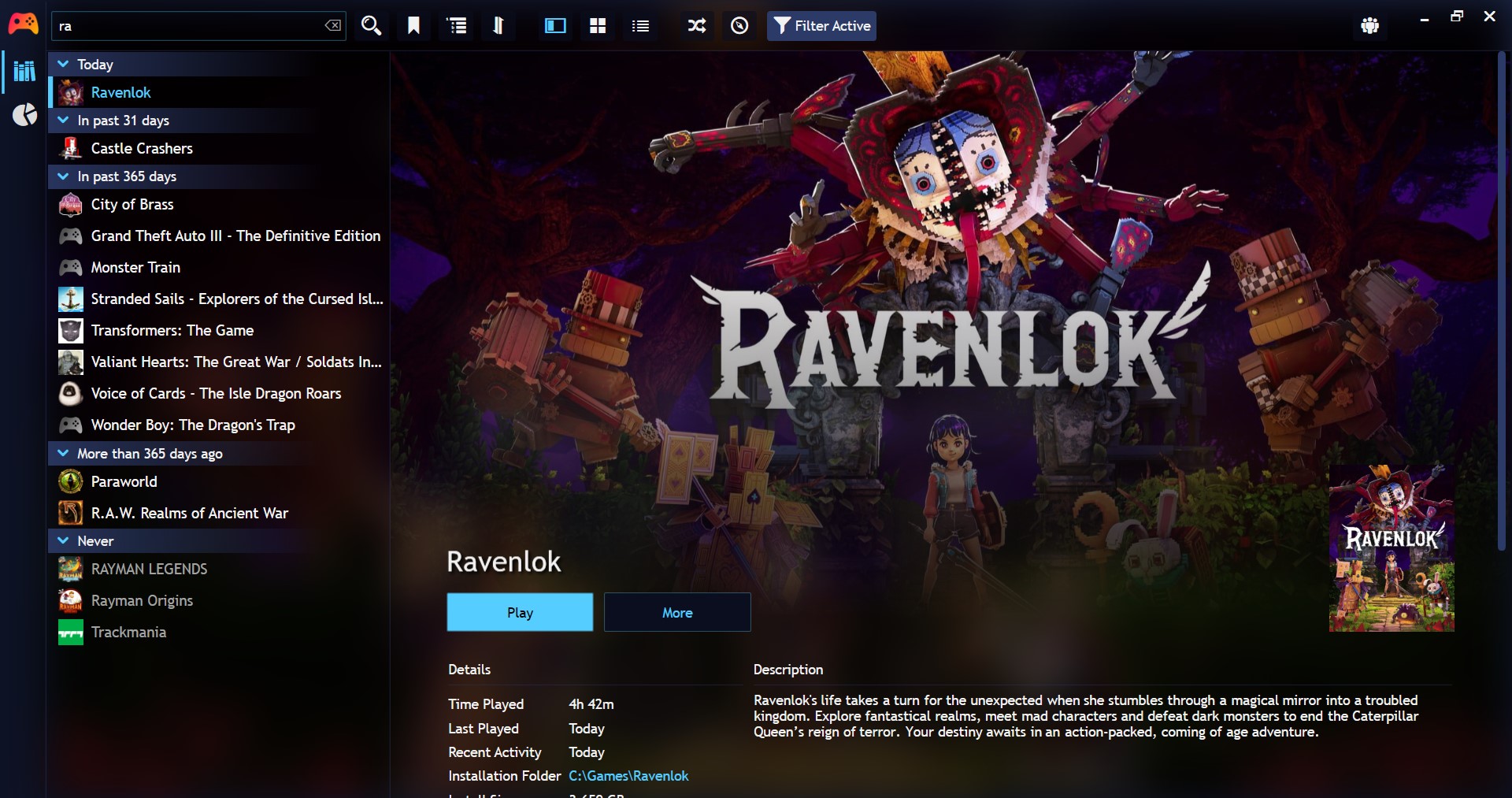
Task: Select Castle Crashers in the list
Action: coord(219,148)
